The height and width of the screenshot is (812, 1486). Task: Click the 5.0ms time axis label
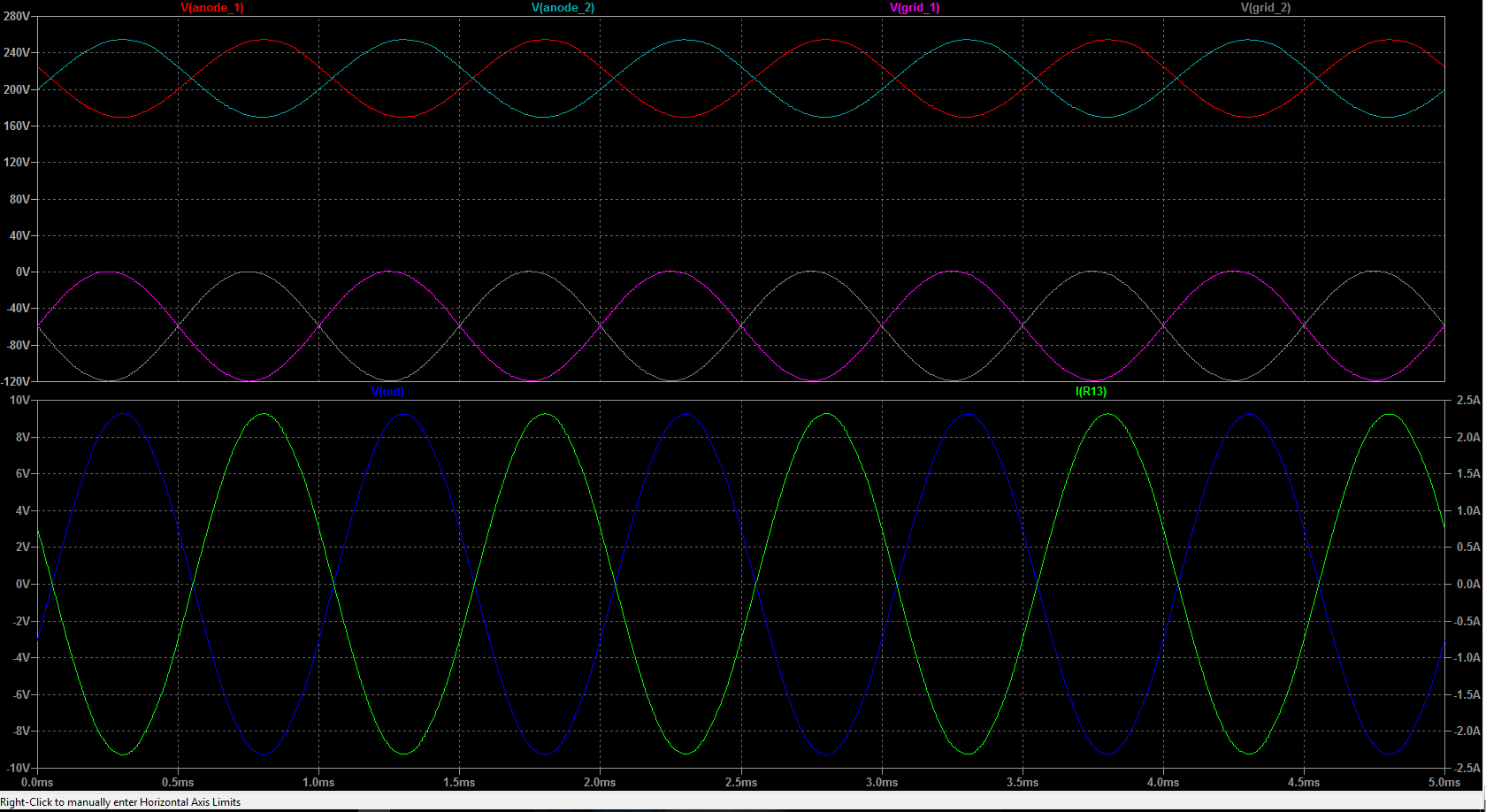1444,782
